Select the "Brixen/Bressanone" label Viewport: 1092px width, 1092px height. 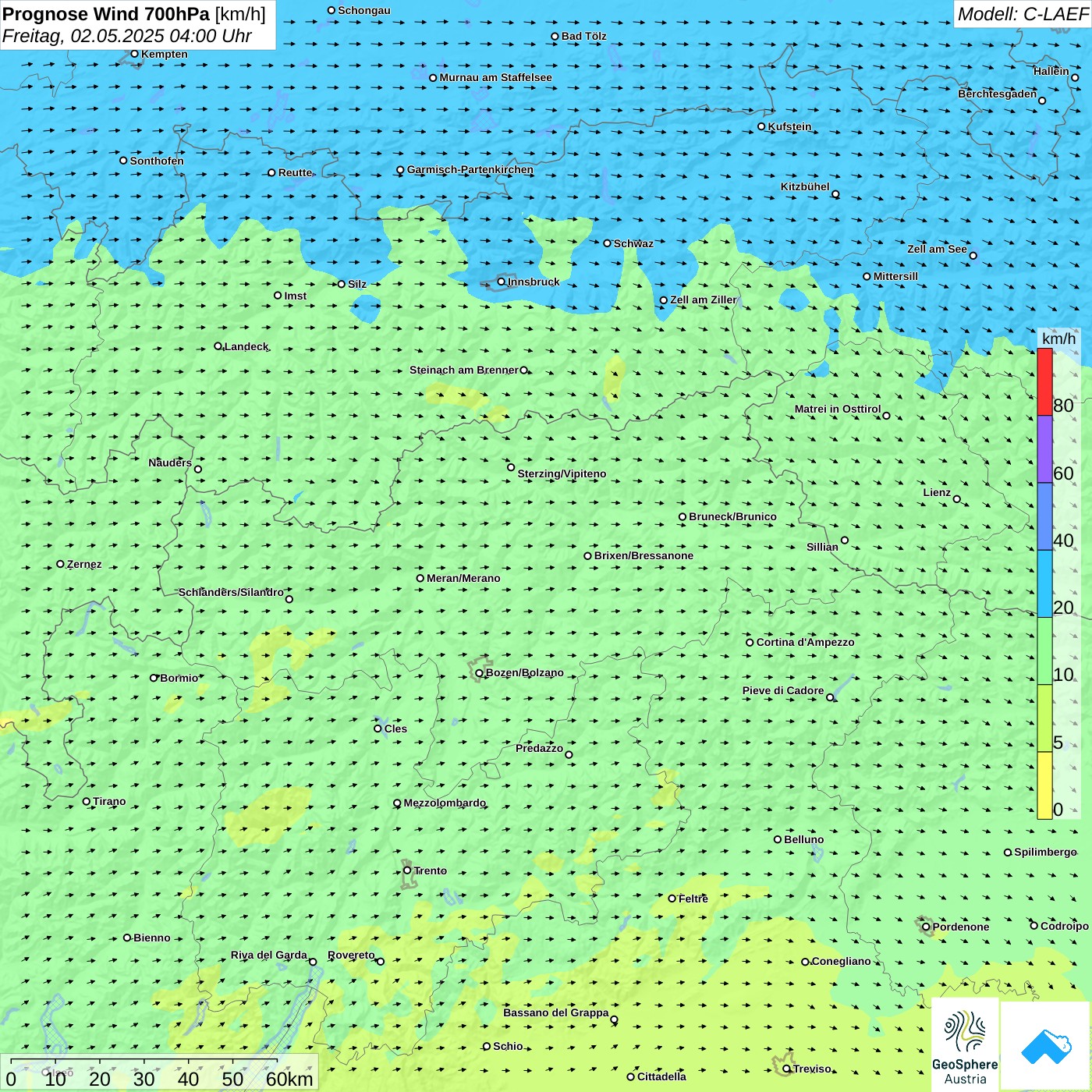coord(644,555)
